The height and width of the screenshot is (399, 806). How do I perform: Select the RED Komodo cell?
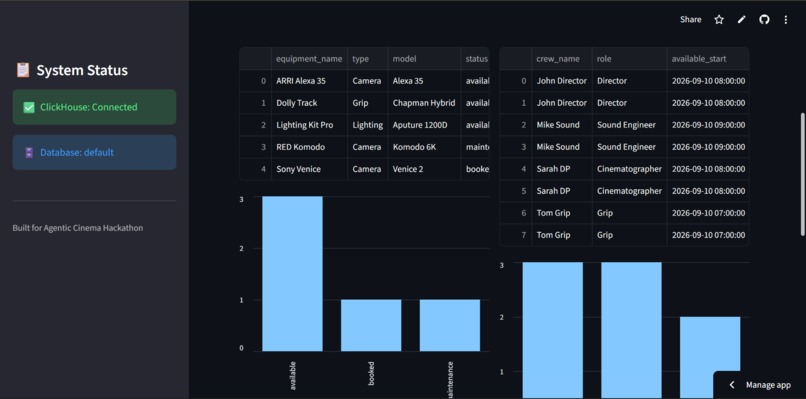pyautogui.click(x=309, y=147)
